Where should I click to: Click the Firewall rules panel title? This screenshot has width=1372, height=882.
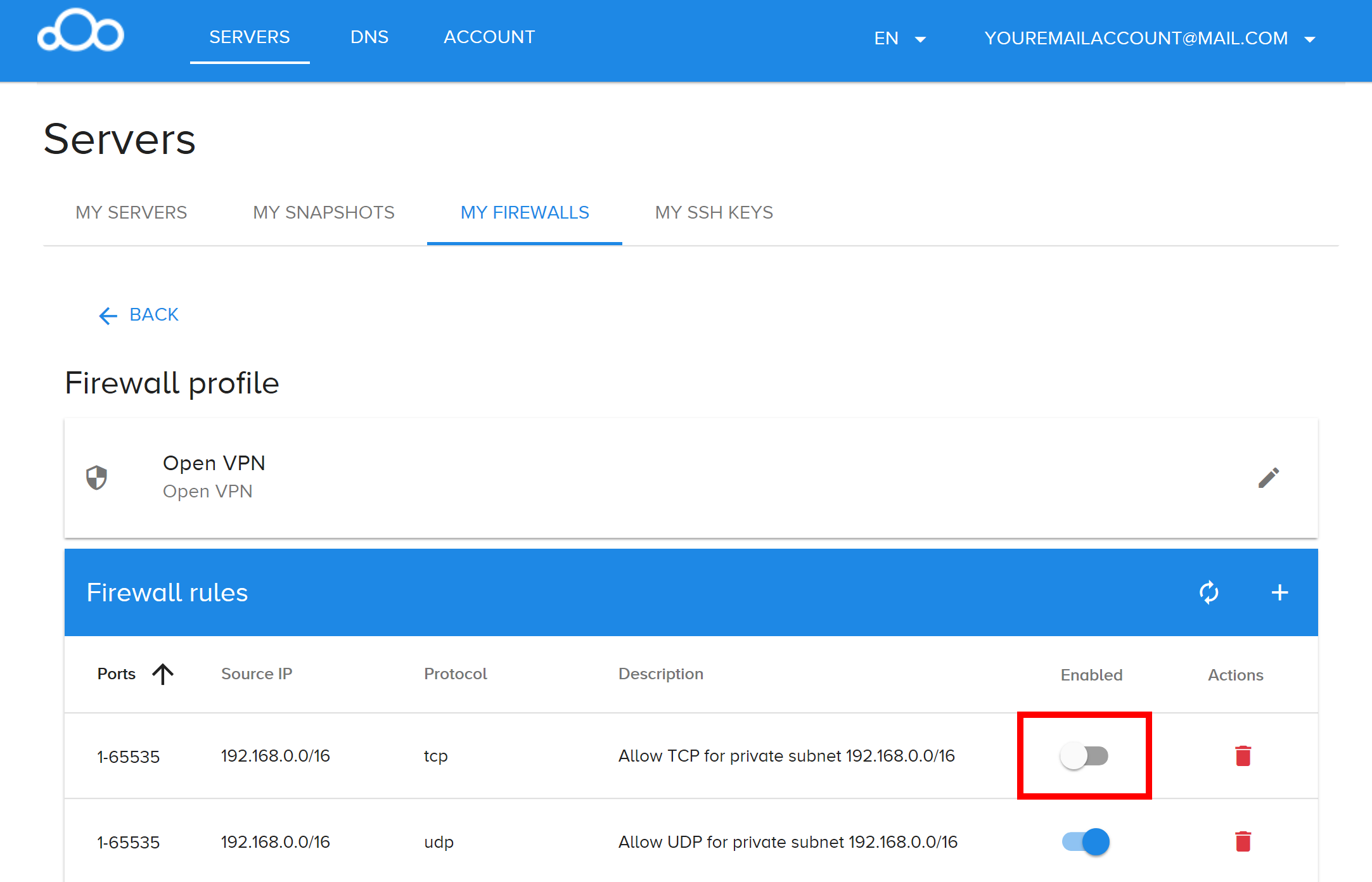[167, 593]
